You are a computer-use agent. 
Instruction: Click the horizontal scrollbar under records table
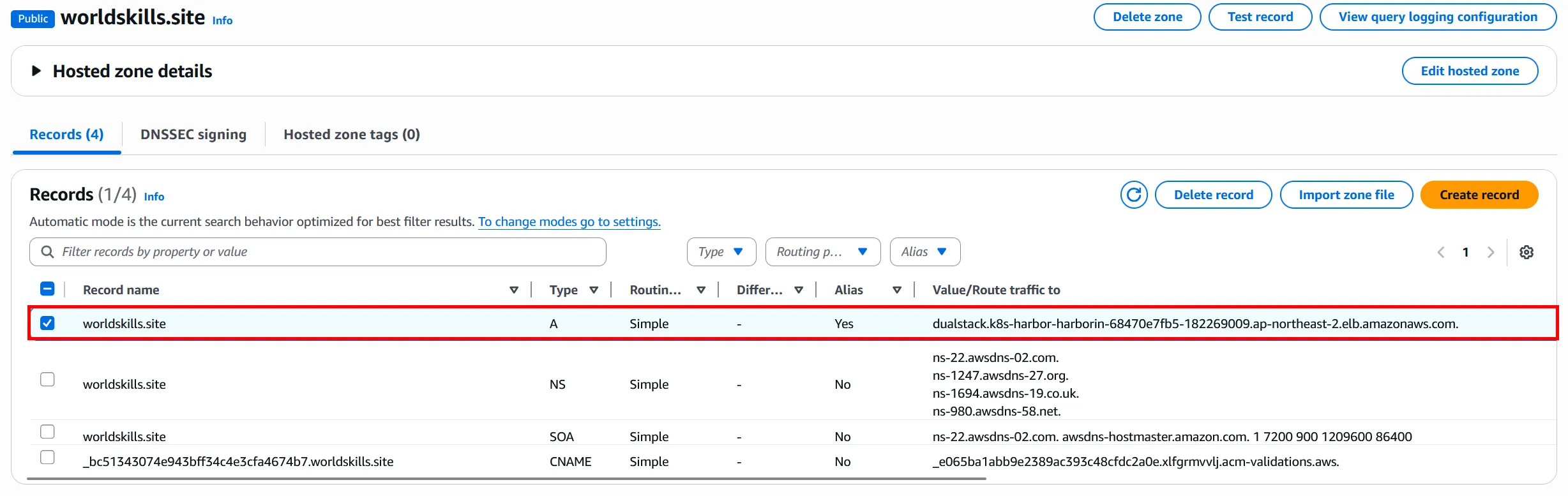pos(507,479)
